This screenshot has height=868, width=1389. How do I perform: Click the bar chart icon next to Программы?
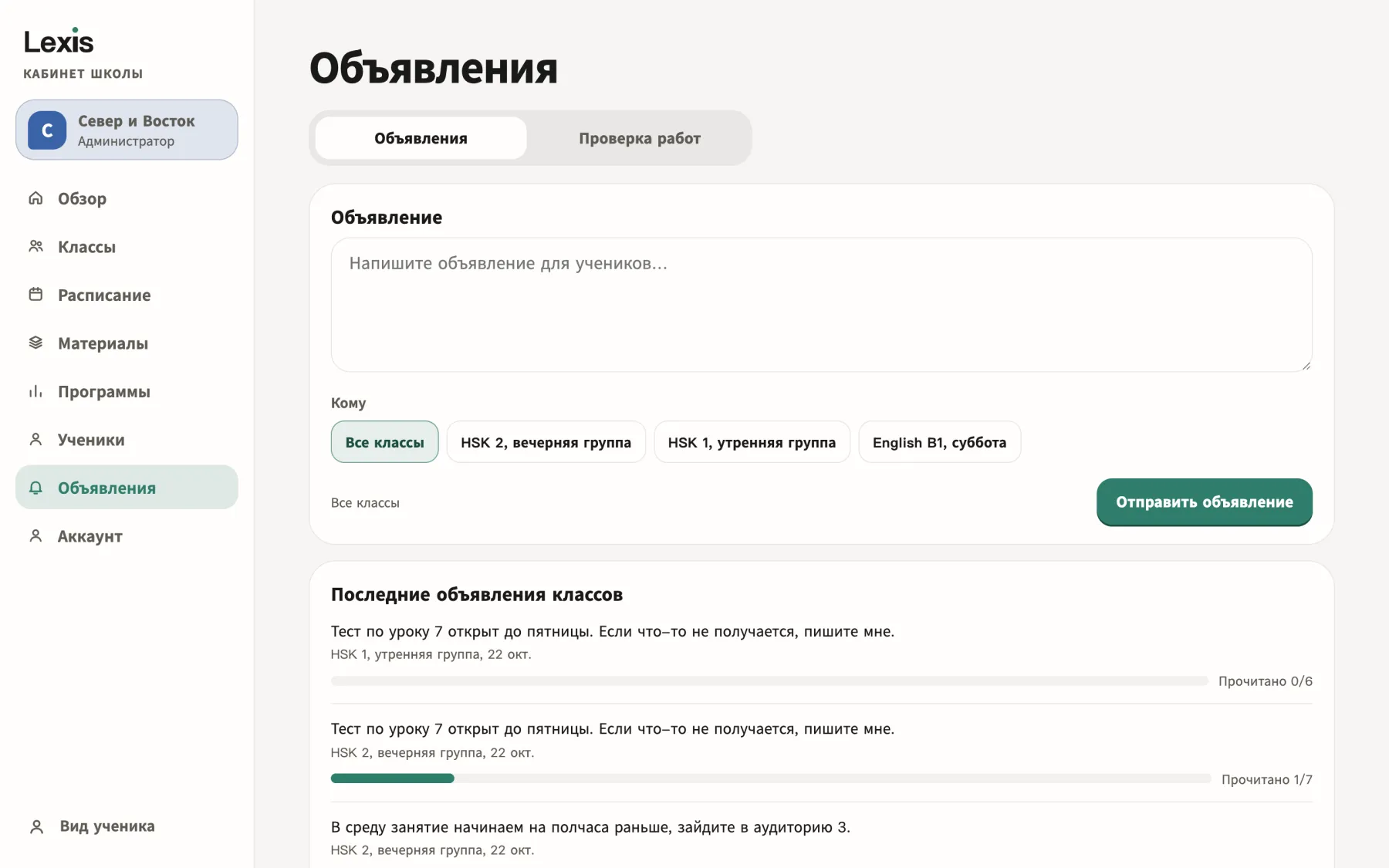35,391
